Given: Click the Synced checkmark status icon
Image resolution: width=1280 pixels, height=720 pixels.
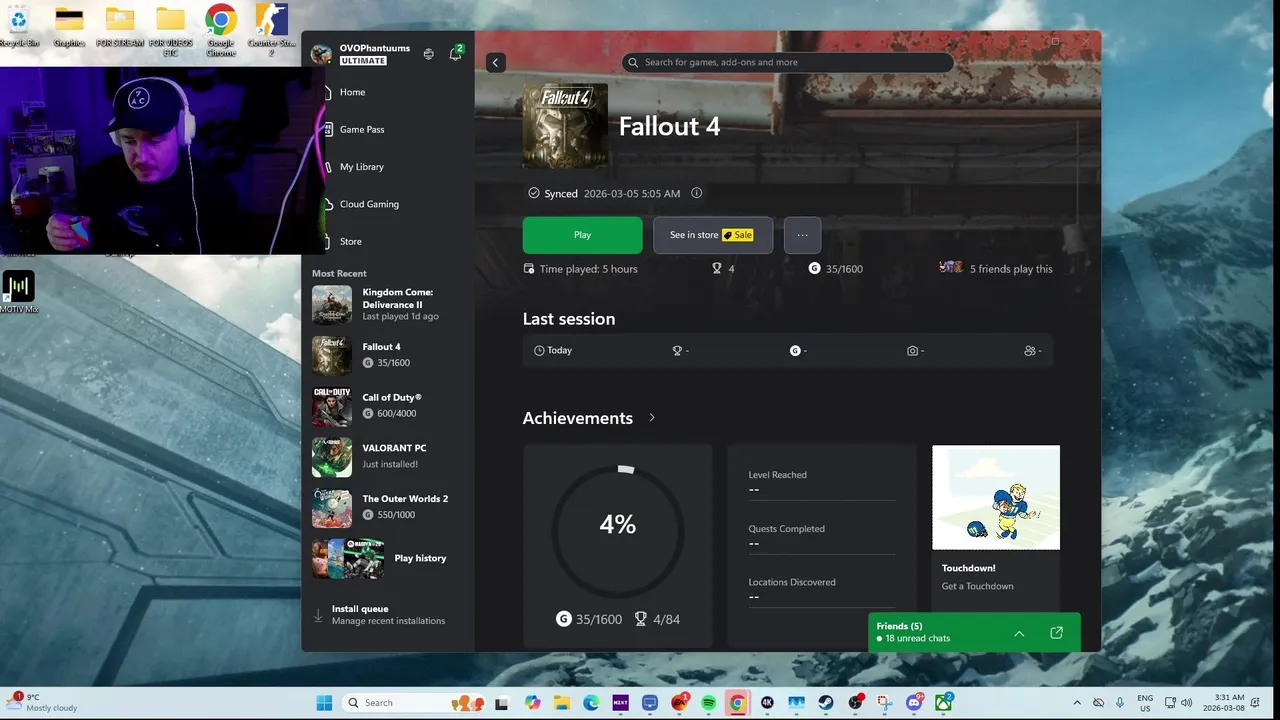Looking at the screenshot, I should (534, 193).
